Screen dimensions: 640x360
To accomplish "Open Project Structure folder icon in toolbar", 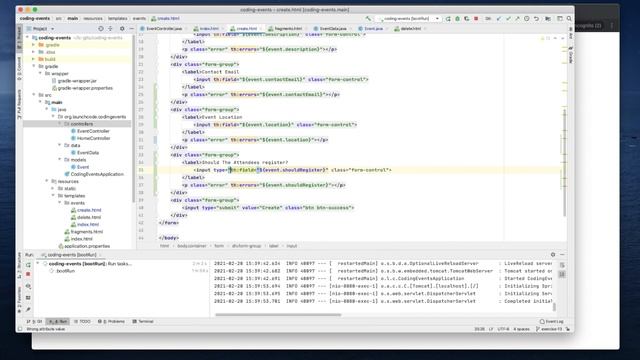I will tap(548, 19).
